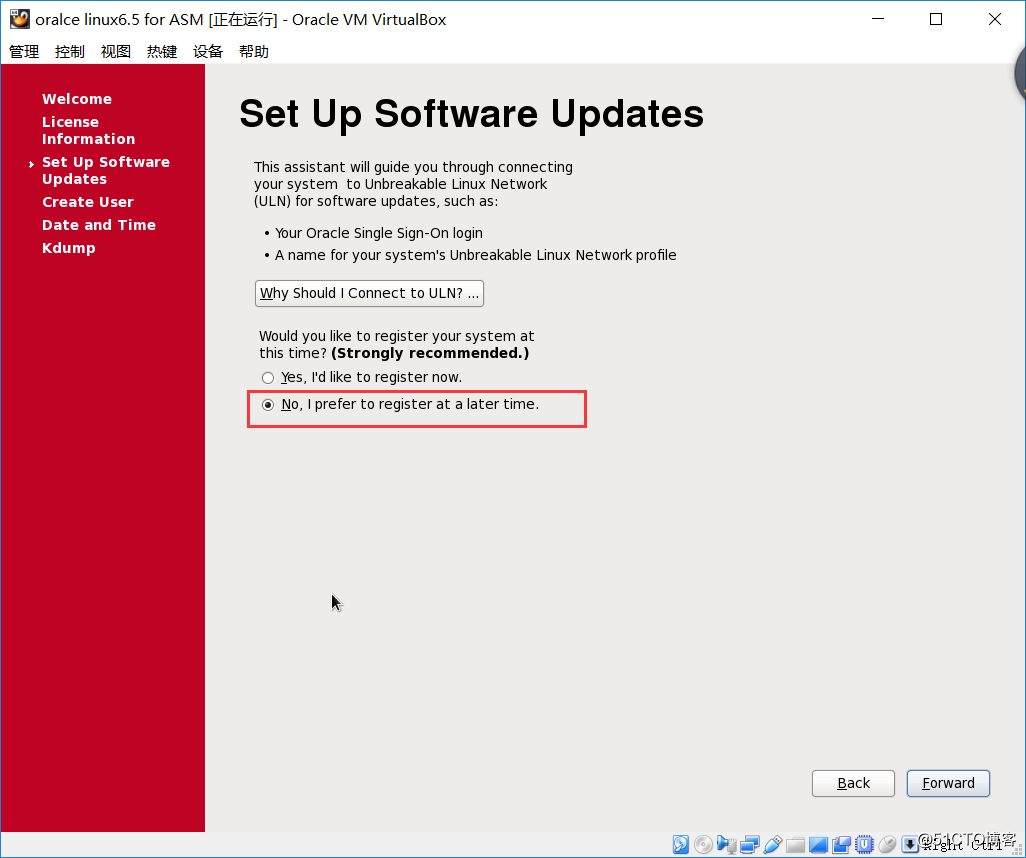Click the CPU virtualization status icon
Viewport: 1026px width, 858px height.
point(864,844)
